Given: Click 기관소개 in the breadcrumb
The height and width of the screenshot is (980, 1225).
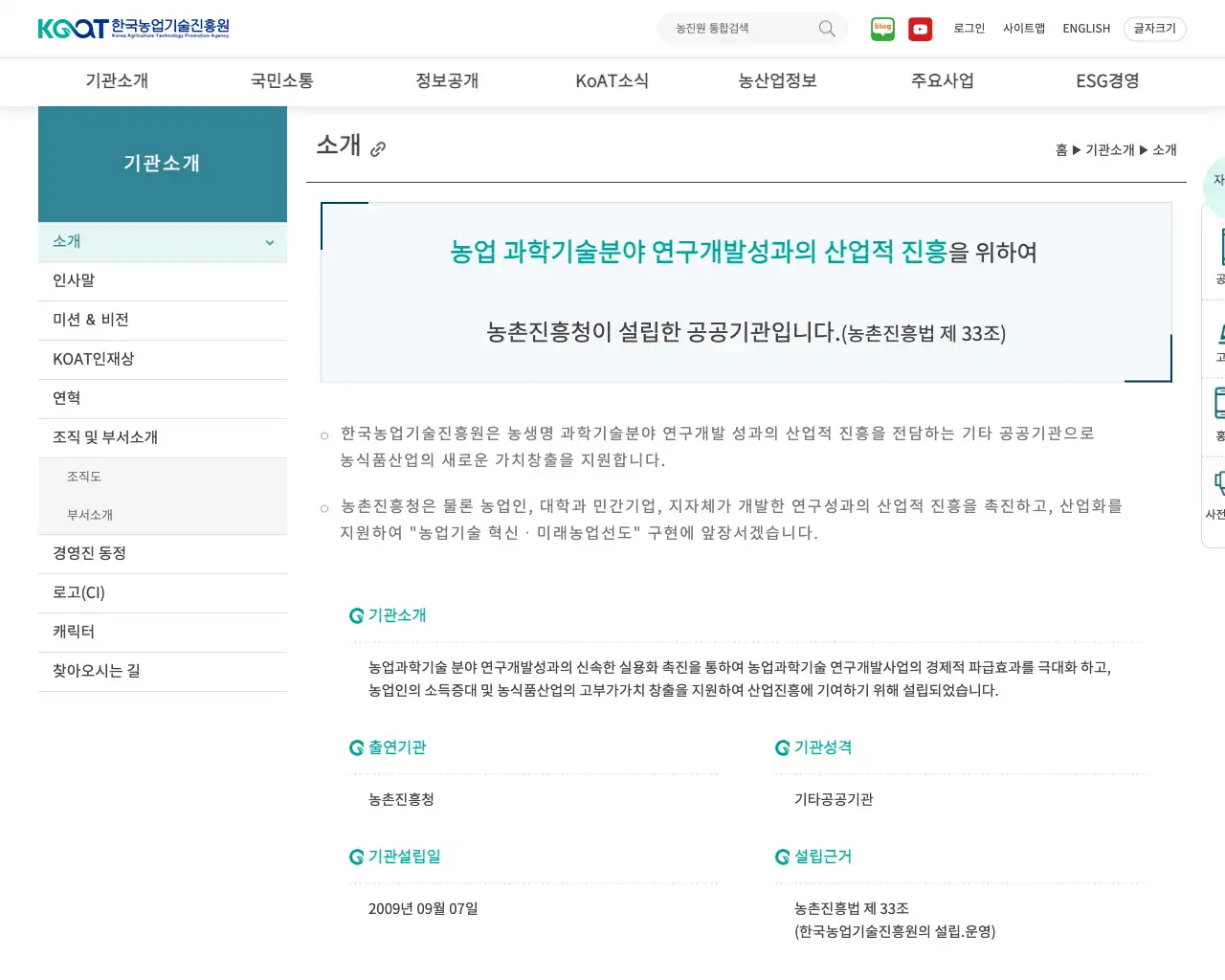Looking at the screenshot, I should (1110, 150).
